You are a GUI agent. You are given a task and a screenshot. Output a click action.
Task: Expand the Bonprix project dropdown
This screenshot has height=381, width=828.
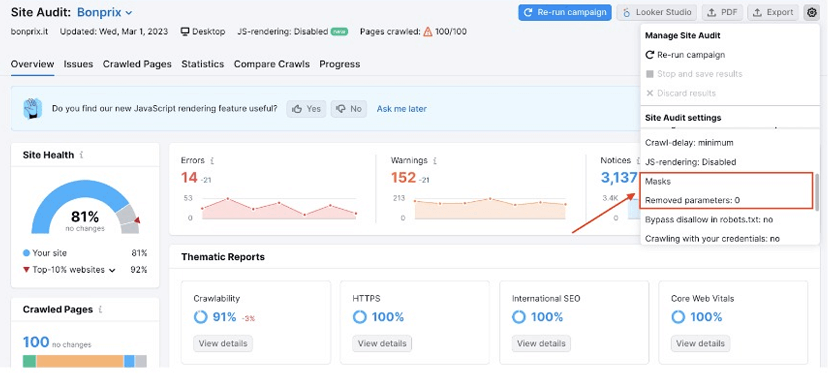point(105,12)
